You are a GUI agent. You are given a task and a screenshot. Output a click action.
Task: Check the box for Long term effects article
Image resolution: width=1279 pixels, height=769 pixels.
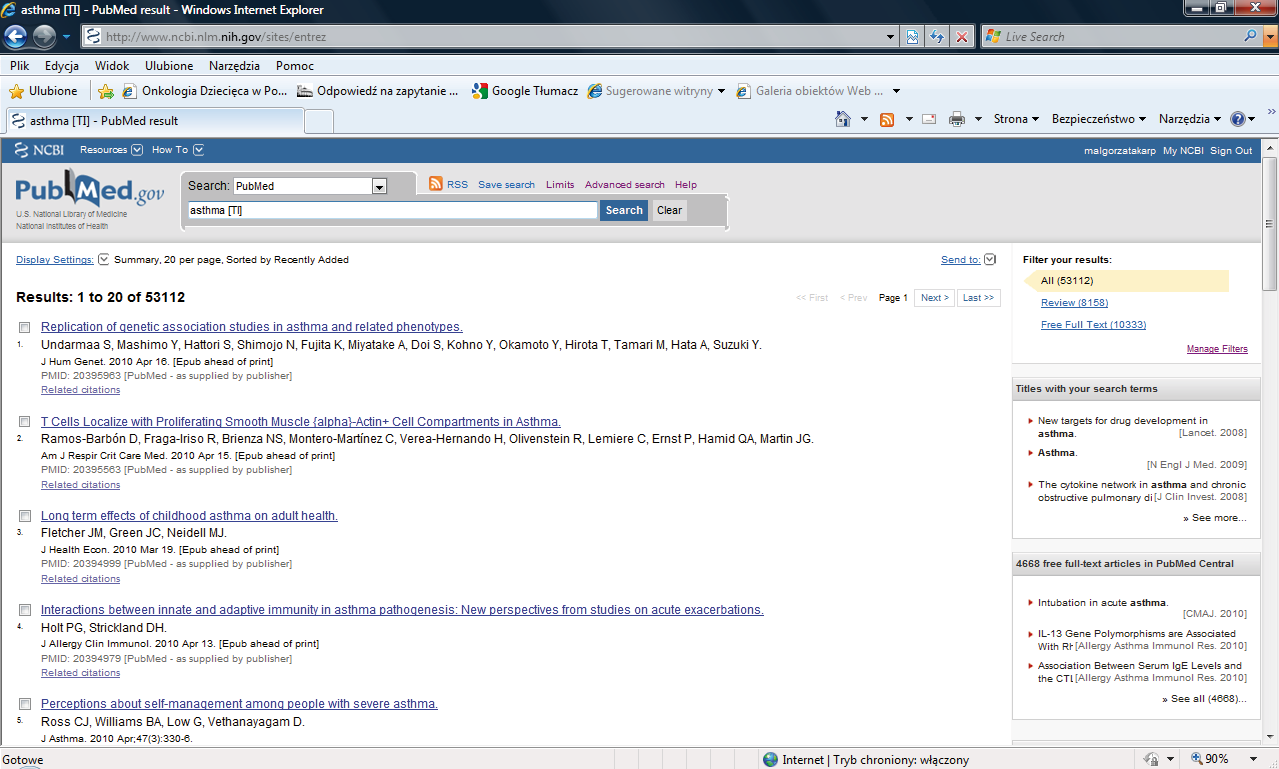coord(24,516)
